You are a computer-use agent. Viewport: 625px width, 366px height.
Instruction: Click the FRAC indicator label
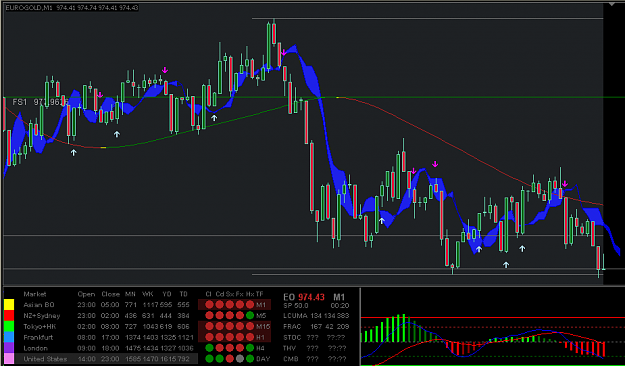pos(292,327)
